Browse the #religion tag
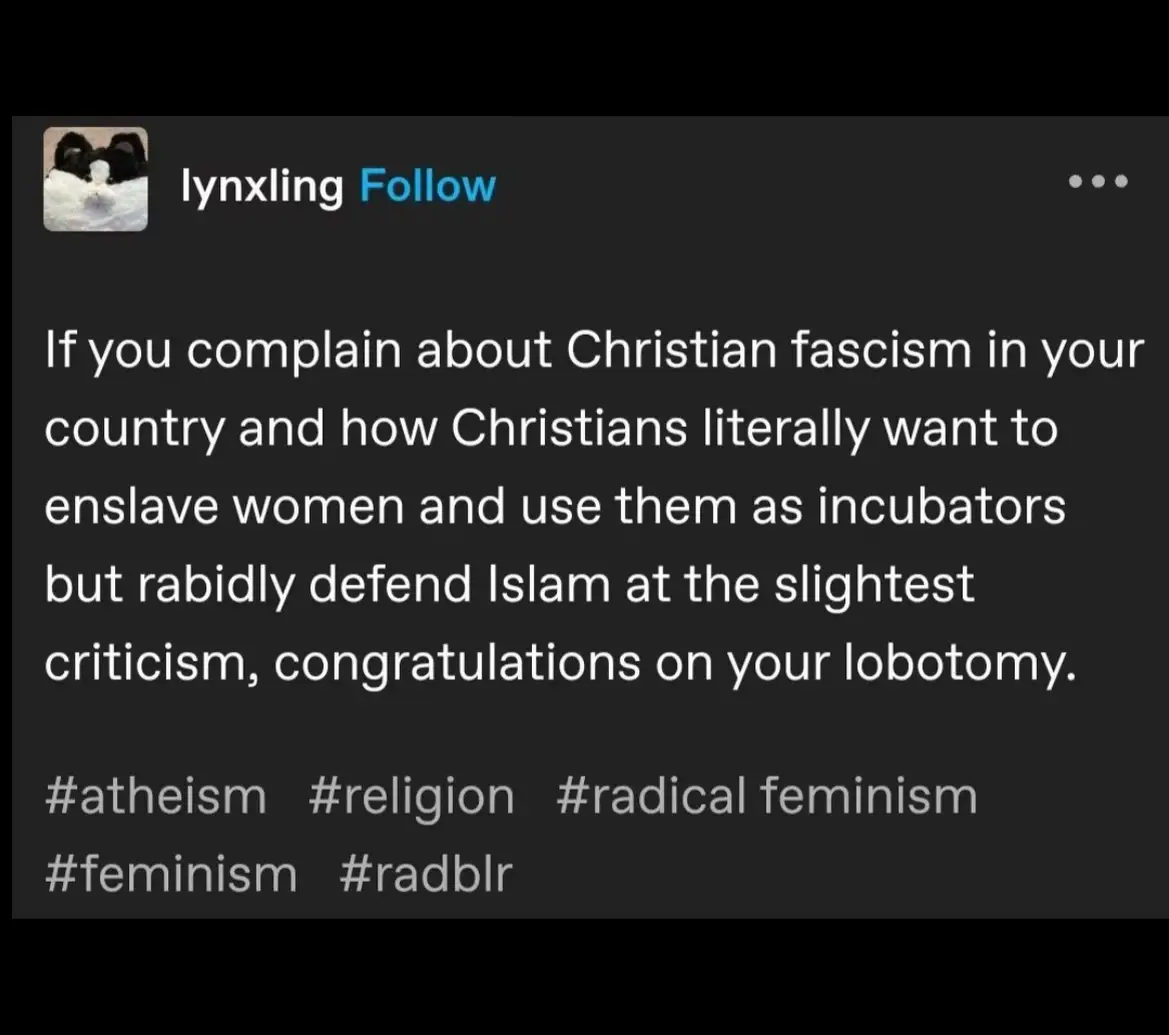The image size is (1169, 1035). tap(411, 795)
